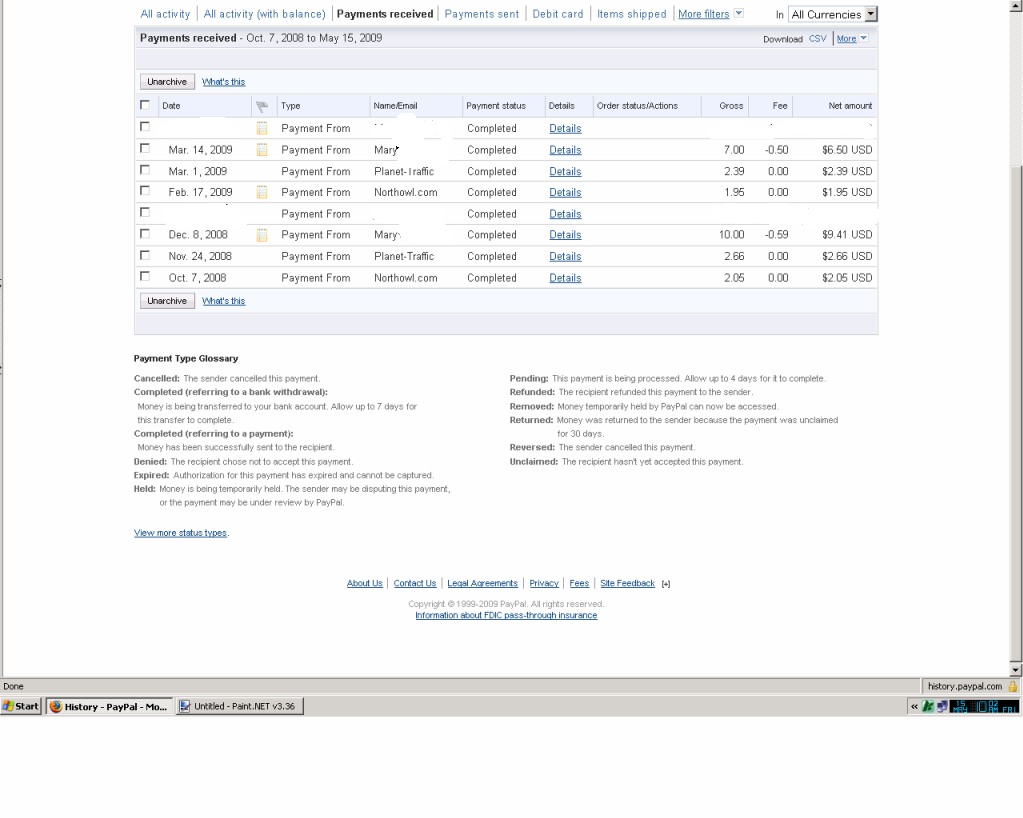Open the About Us footer link
Screen dimensions: 1023x818
pos(364,583)
